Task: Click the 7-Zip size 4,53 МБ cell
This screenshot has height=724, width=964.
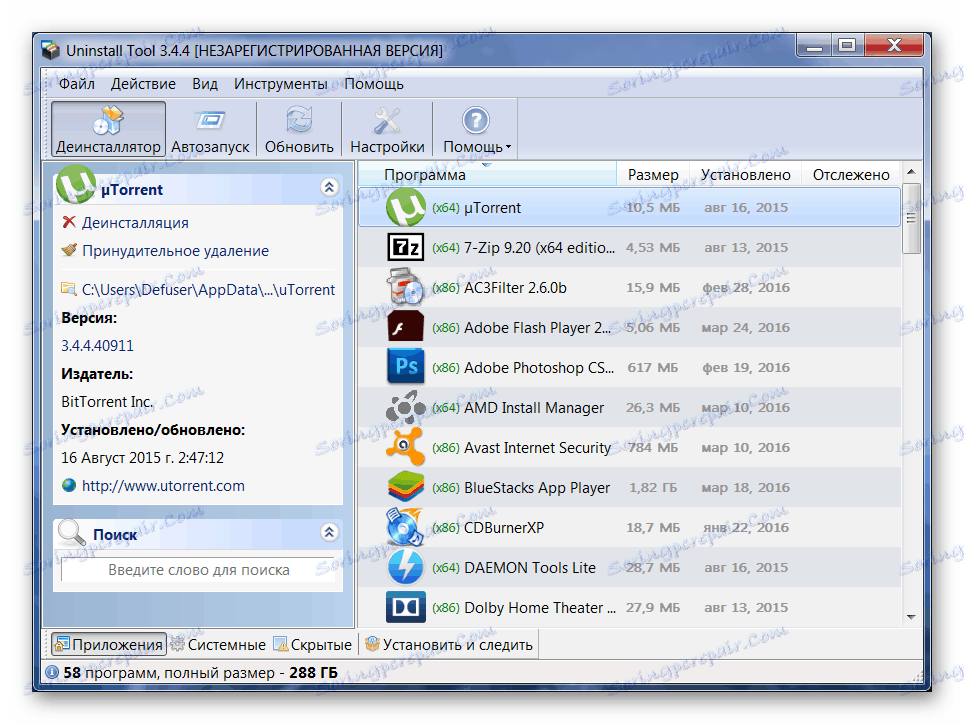Action: coord(653,248)
